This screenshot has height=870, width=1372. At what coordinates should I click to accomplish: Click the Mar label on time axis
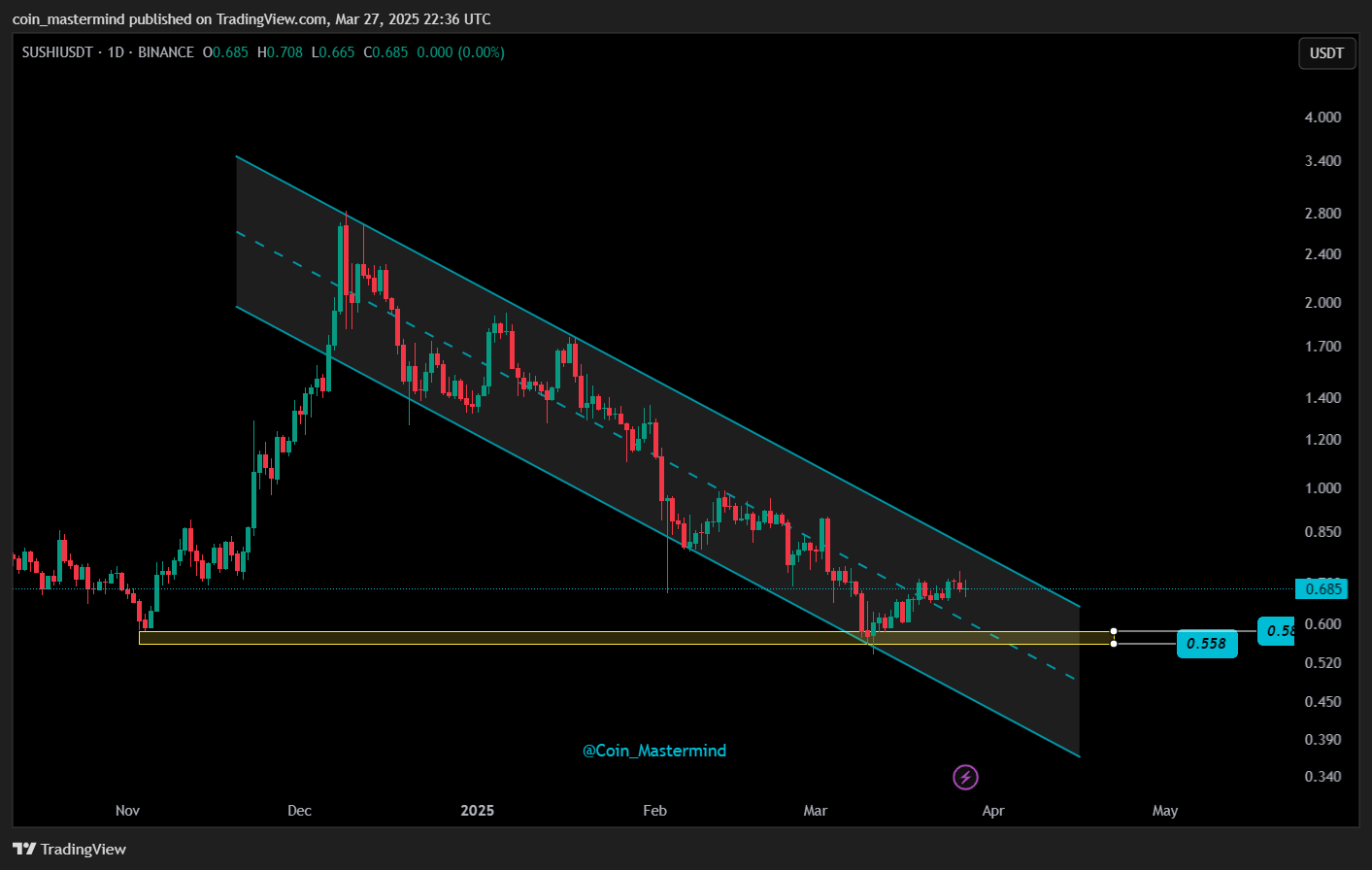coord(816,811)
